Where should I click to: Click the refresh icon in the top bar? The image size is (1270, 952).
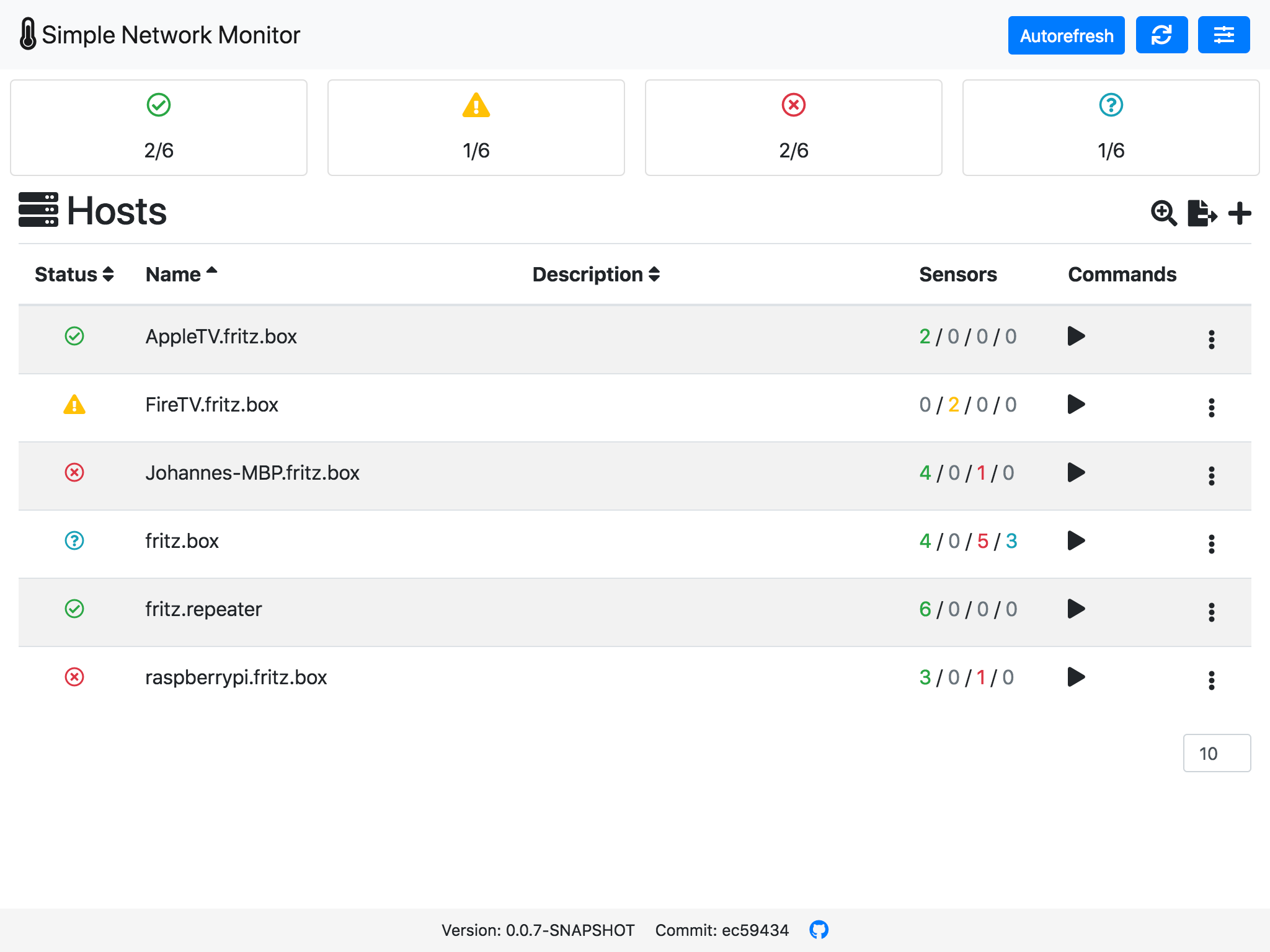[x=1161, y=35]
